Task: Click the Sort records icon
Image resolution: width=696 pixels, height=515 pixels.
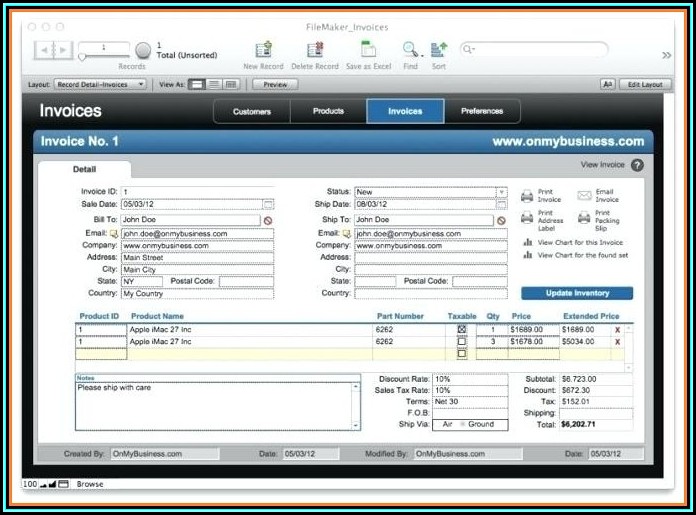Action: click(x=439, y=49)
